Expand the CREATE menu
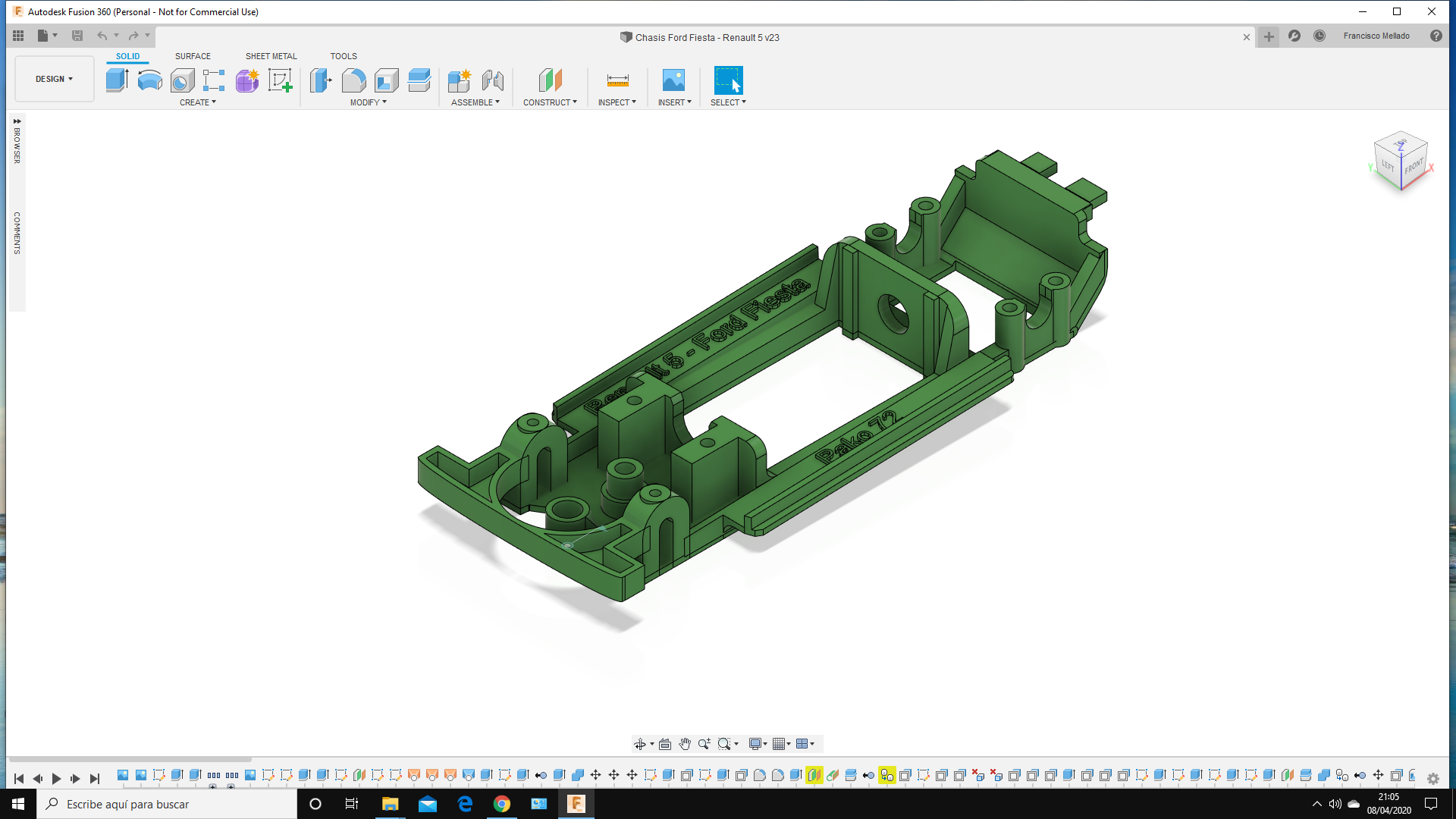The height and width of the screenshot is (819, 1456). point(198,102)
